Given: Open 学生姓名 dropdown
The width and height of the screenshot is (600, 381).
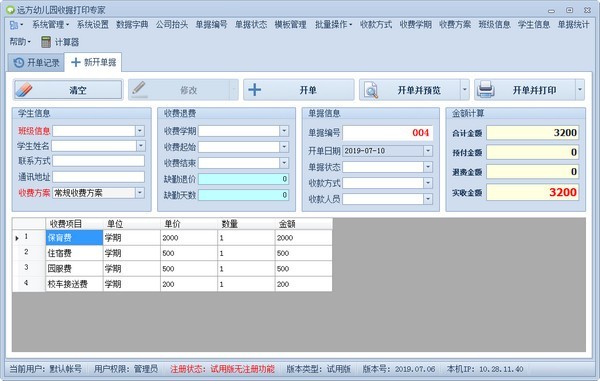Looking at the screenshot, I should point(140,146).
